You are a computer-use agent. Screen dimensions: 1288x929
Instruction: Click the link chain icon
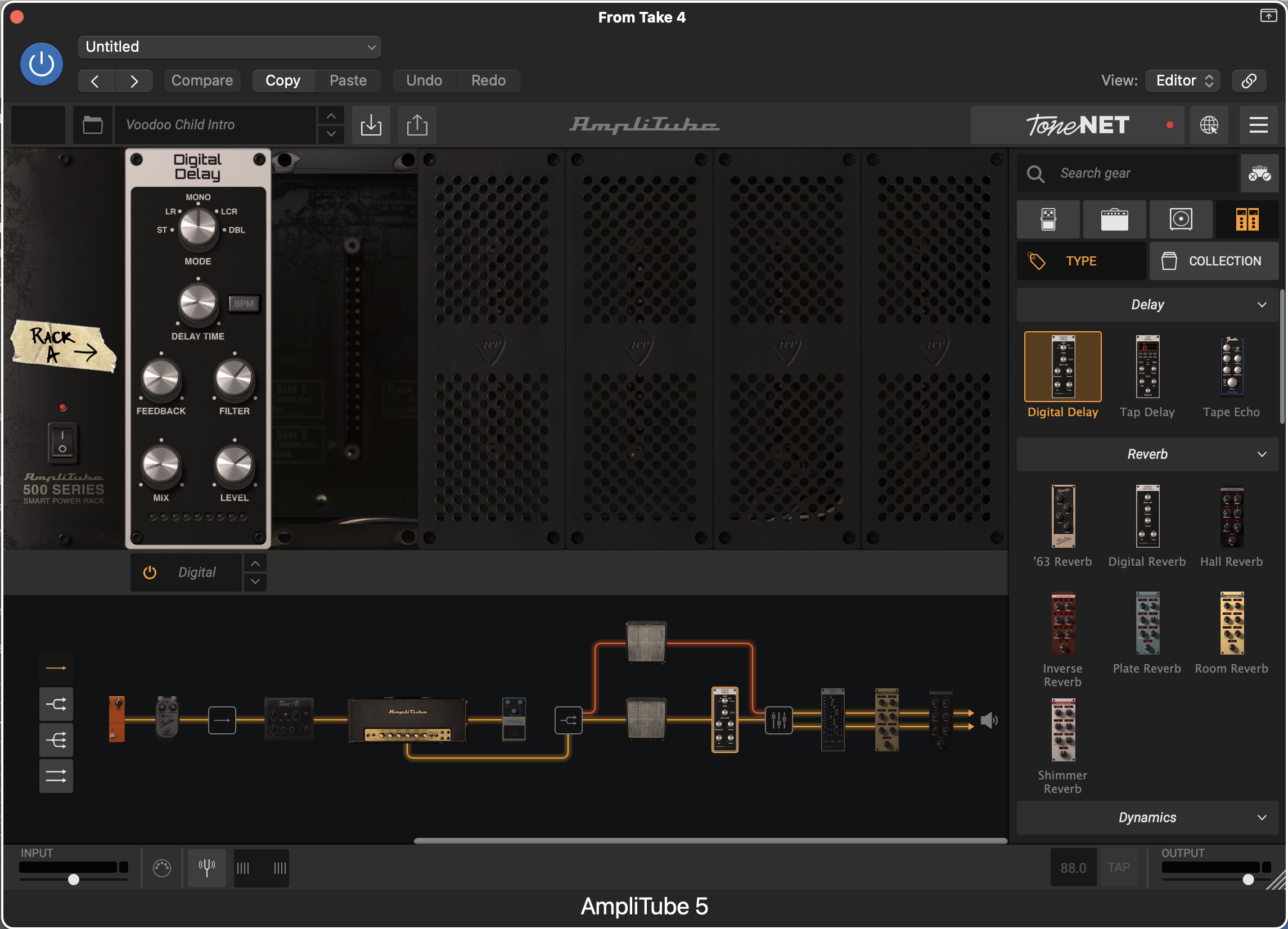pyautogui.click(x=1249, y=80)
